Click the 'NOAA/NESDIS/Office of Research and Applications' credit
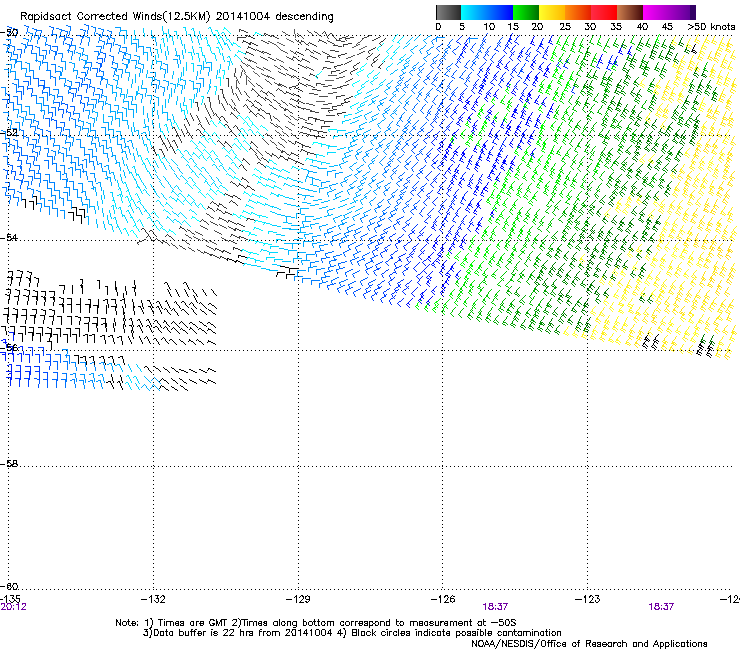This screenshot has height=650, width=740. tap(589, 644)
